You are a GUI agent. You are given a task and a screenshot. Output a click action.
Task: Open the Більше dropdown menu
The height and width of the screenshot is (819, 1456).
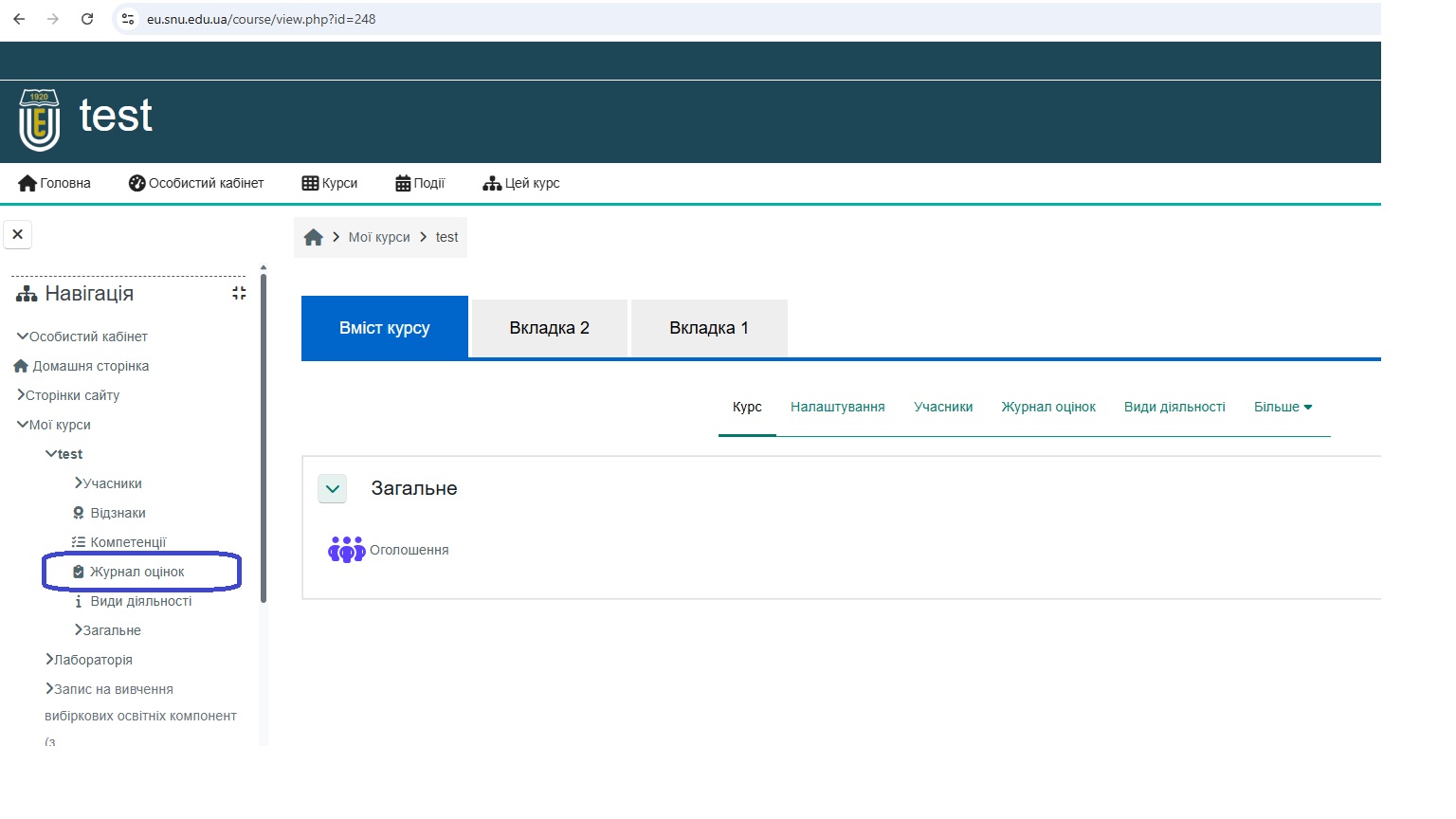pos(1283,407)
